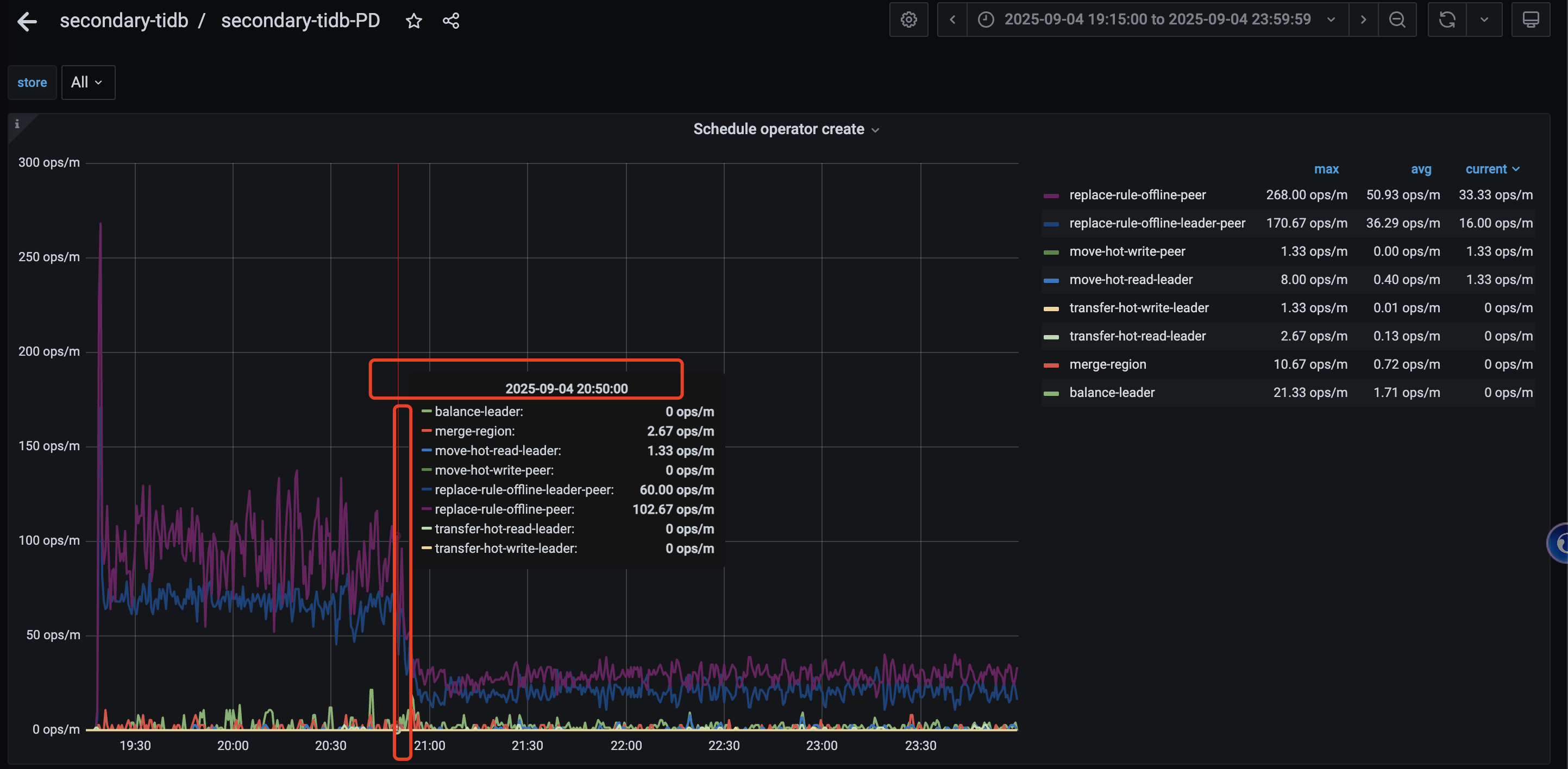Star this dashboard as favorite
The width and height of the screenshot is (1568, 769).
point(414,21)
